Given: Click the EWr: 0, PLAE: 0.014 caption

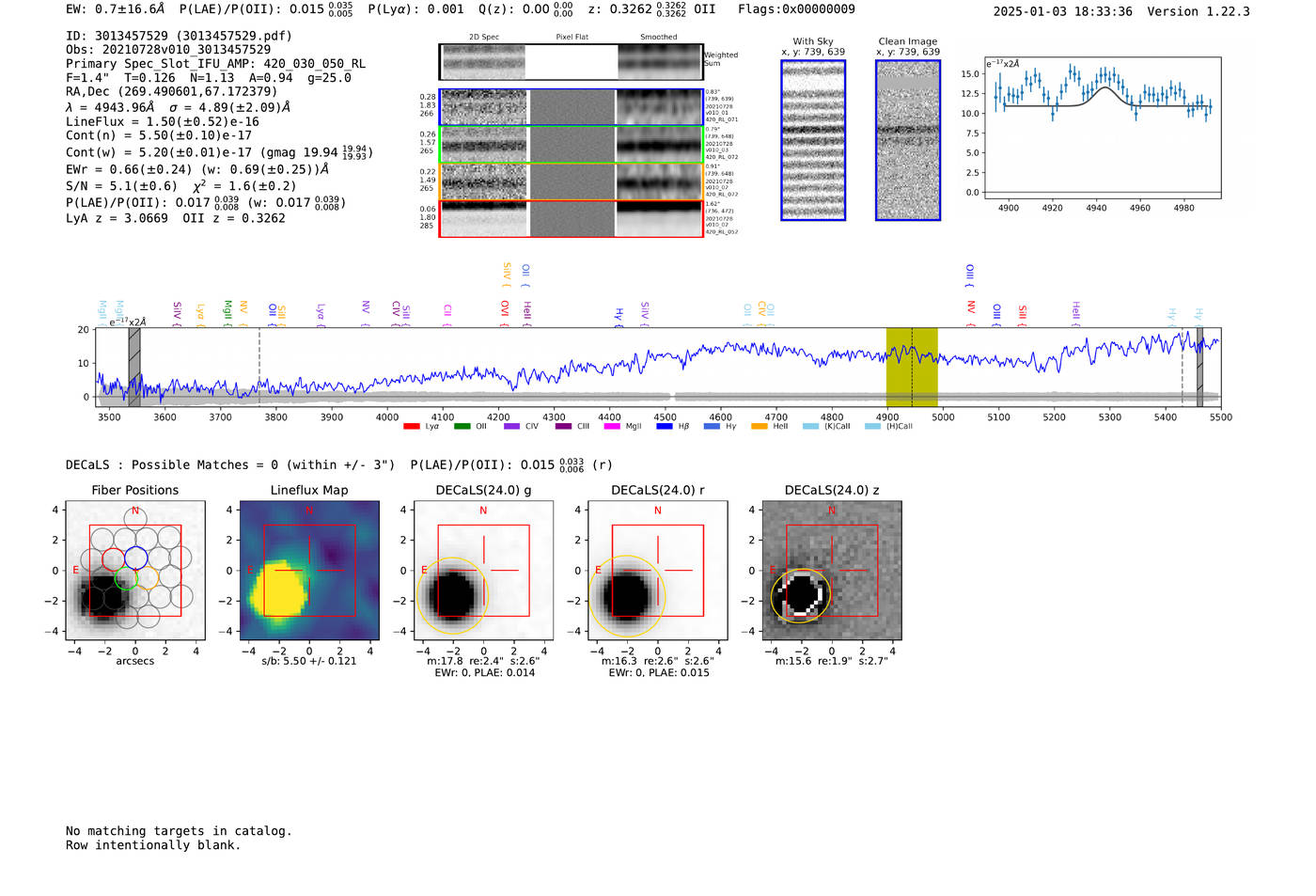Looking at the screenshot, I should (484, 673).
